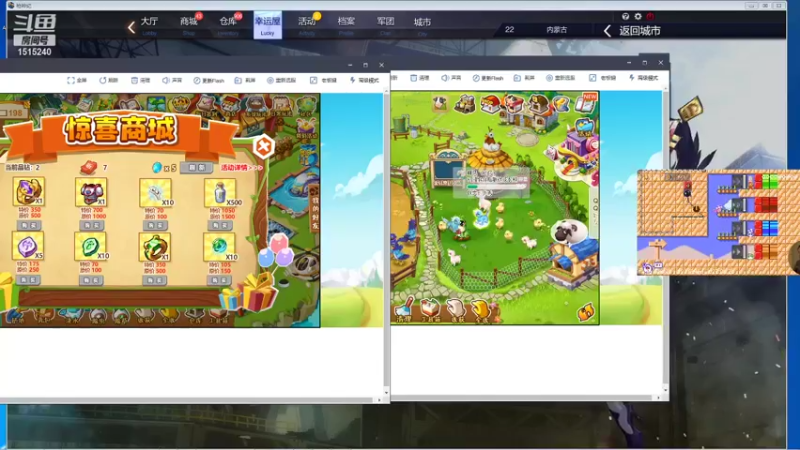Click 清理 trash icon in right window toolbar

[419, 78]
